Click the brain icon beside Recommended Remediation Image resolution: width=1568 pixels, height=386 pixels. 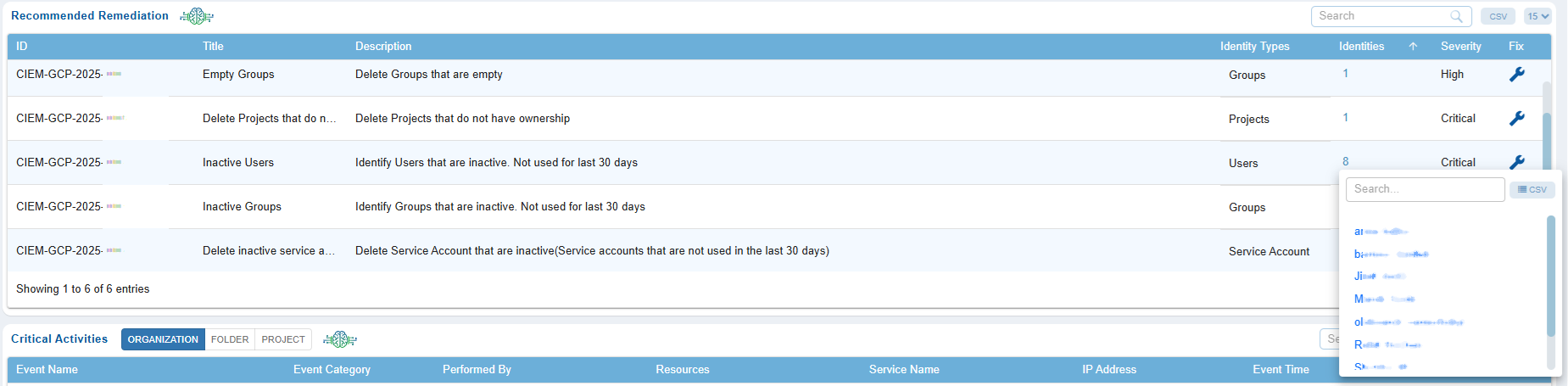(196, 16)
